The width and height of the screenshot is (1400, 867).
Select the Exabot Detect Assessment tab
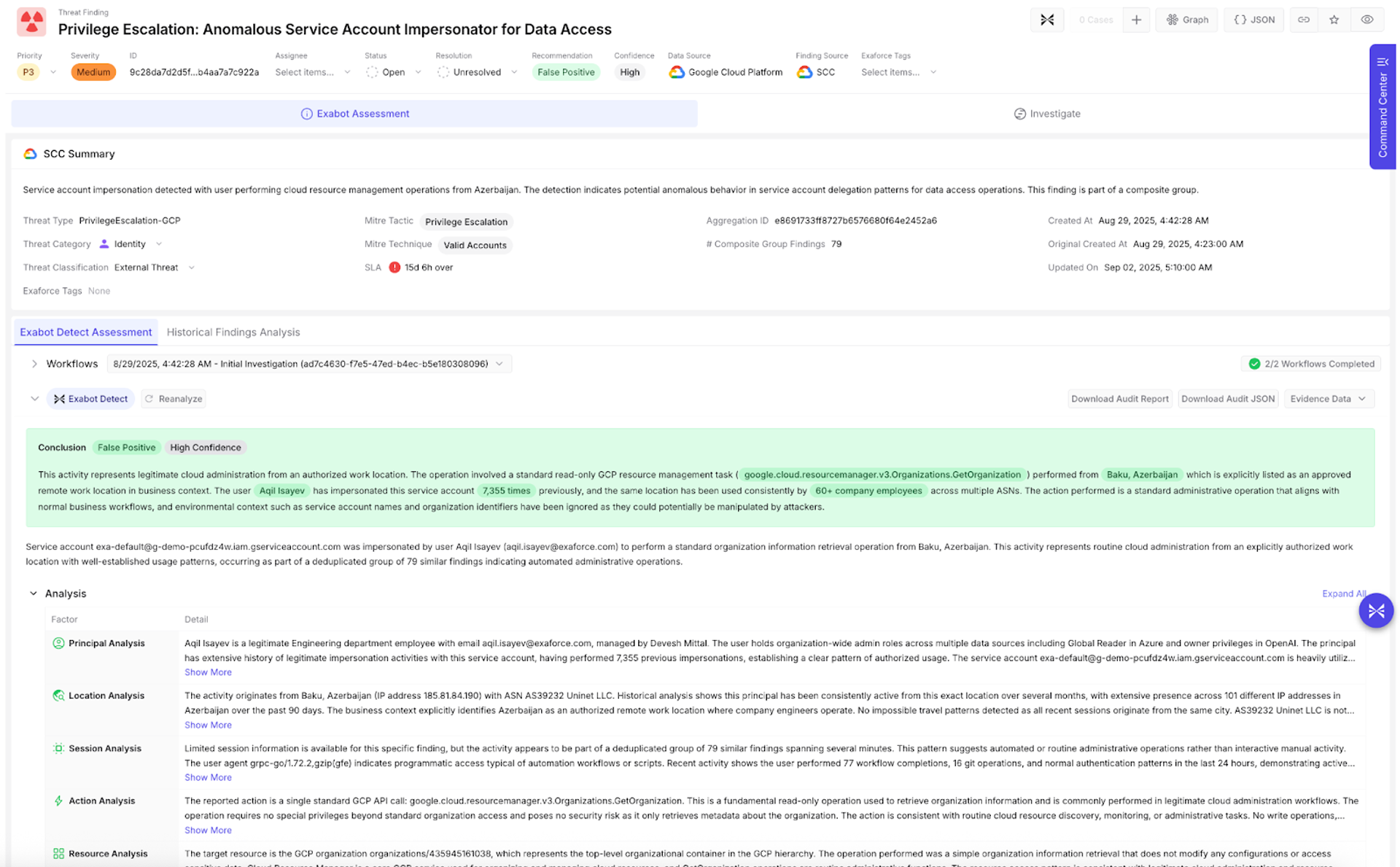85,332
